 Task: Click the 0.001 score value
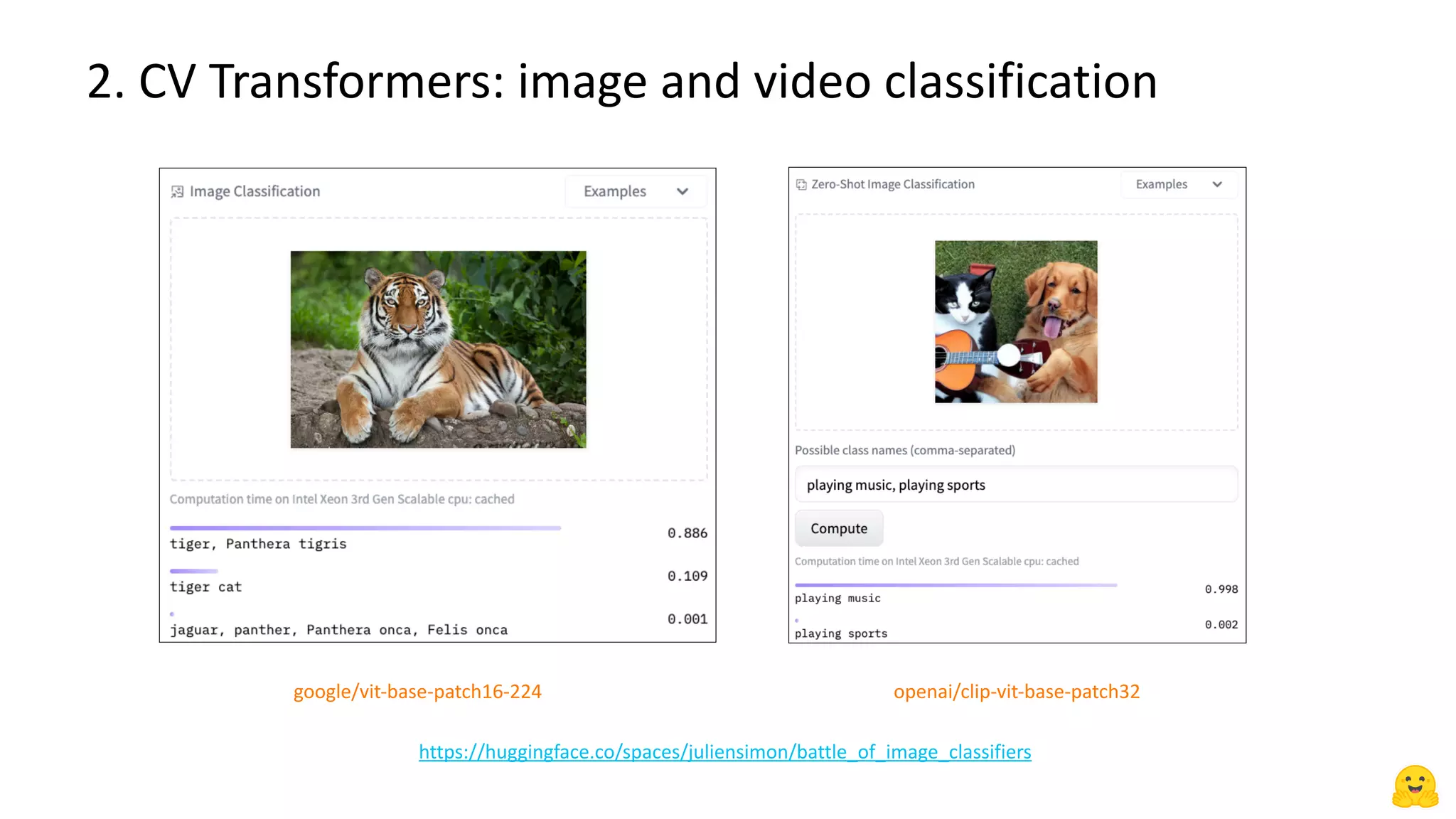tap(687, 619)
